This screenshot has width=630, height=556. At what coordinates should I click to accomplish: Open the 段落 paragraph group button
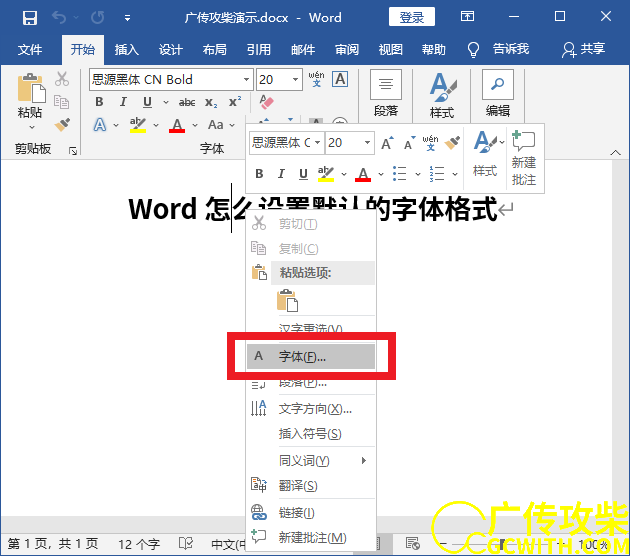386,94
